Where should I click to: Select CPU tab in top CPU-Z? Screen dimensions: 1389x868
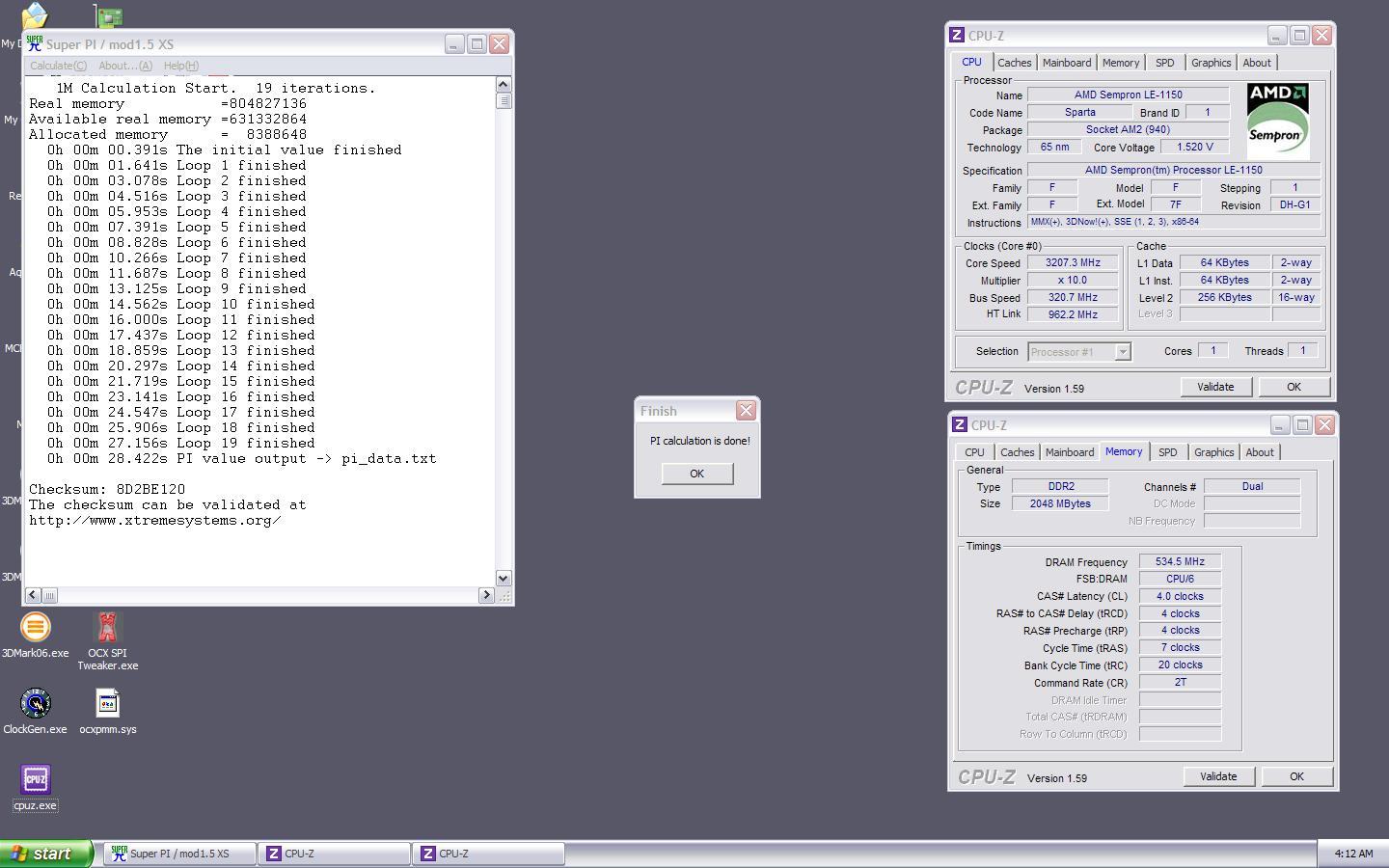pos(971,62)
